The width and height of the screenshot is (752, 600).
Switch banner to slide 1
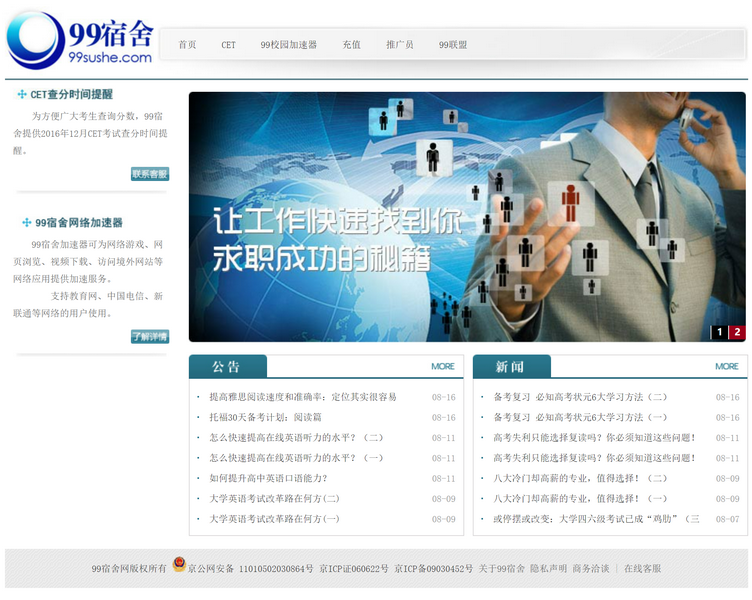click(x=719, y=332)
